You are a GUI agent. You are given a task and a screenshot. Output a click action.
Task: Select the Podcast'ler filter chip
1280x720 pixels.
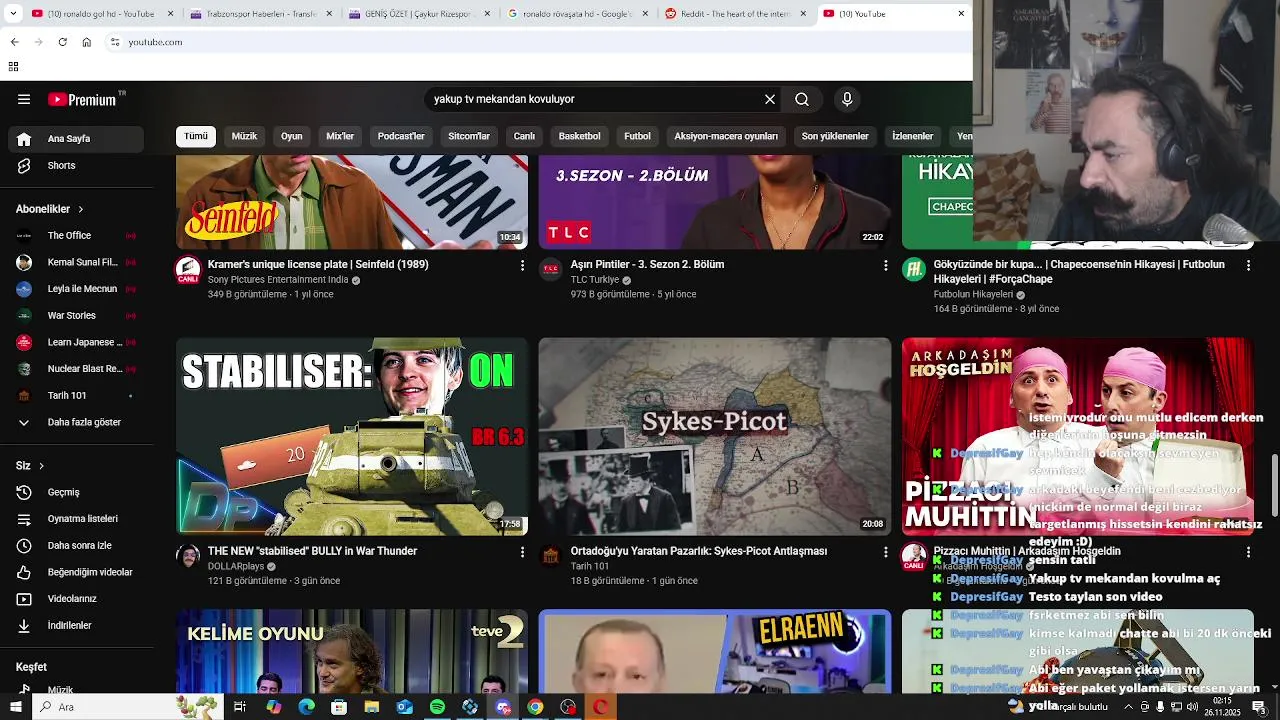[401, 136]
